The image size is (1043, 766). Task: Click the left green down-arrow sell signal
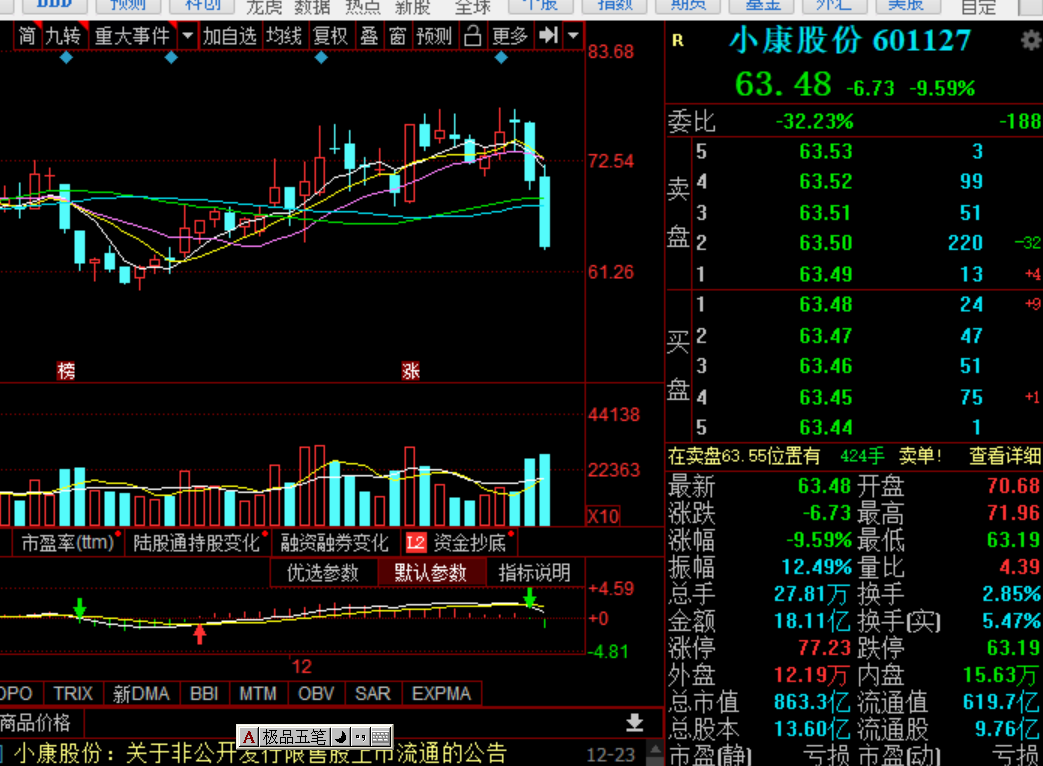pos(80,608)
